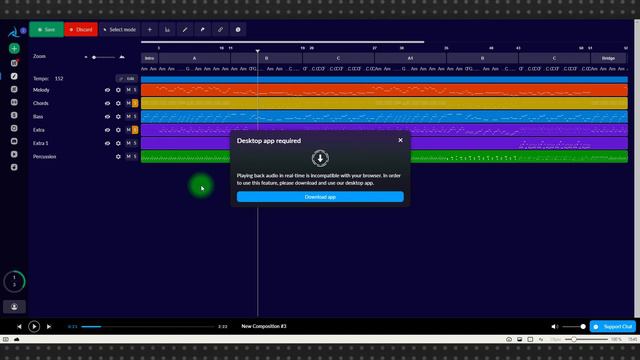Image resolution: width=640 pixels, height=360 pixels.
Task: Adjust the volume slider handle
Action: click(583, 327)
